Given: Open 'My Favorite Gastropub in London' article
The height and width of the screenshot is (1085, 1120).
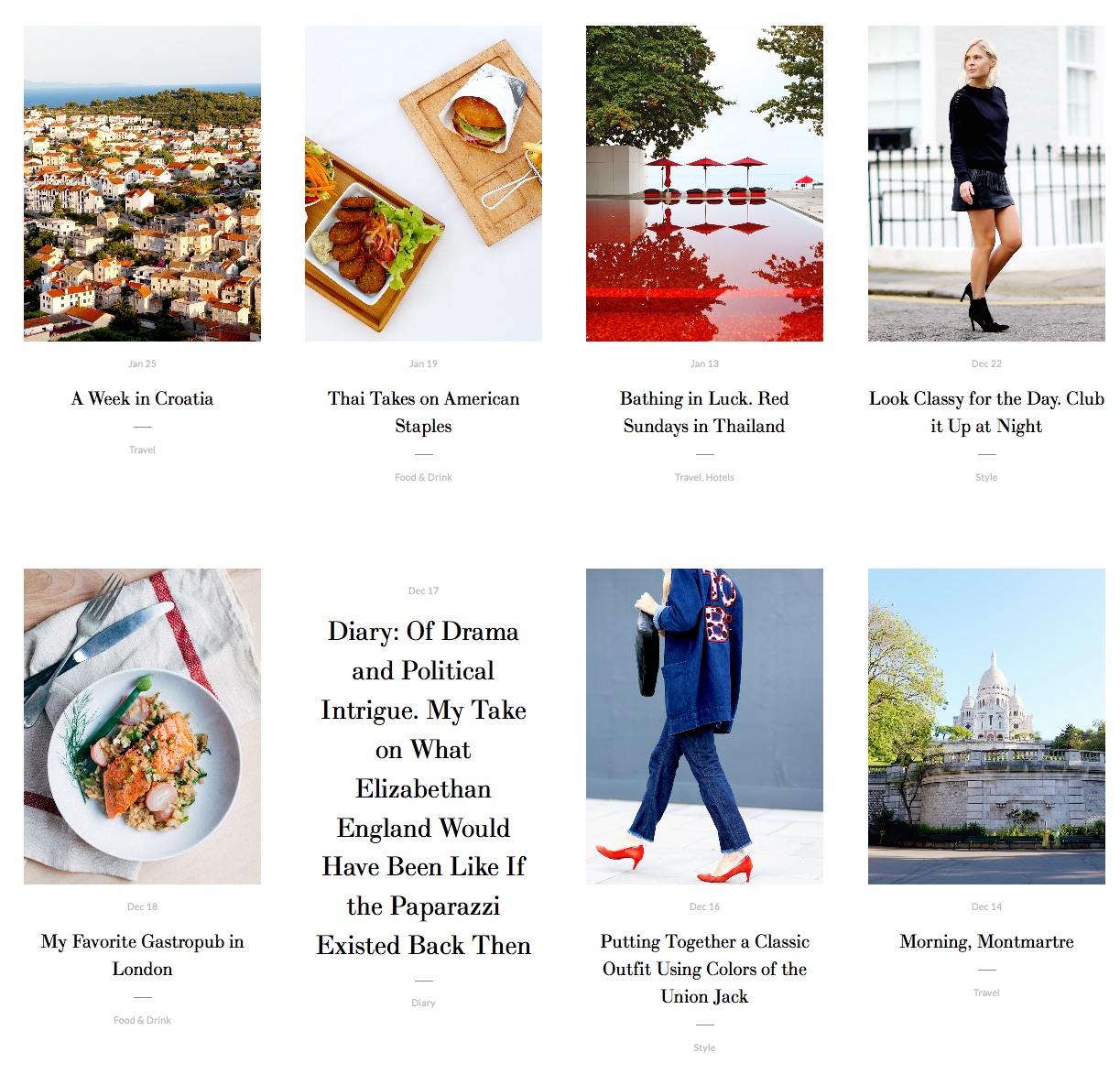Looking at the screenshot, I should point(142,955).
